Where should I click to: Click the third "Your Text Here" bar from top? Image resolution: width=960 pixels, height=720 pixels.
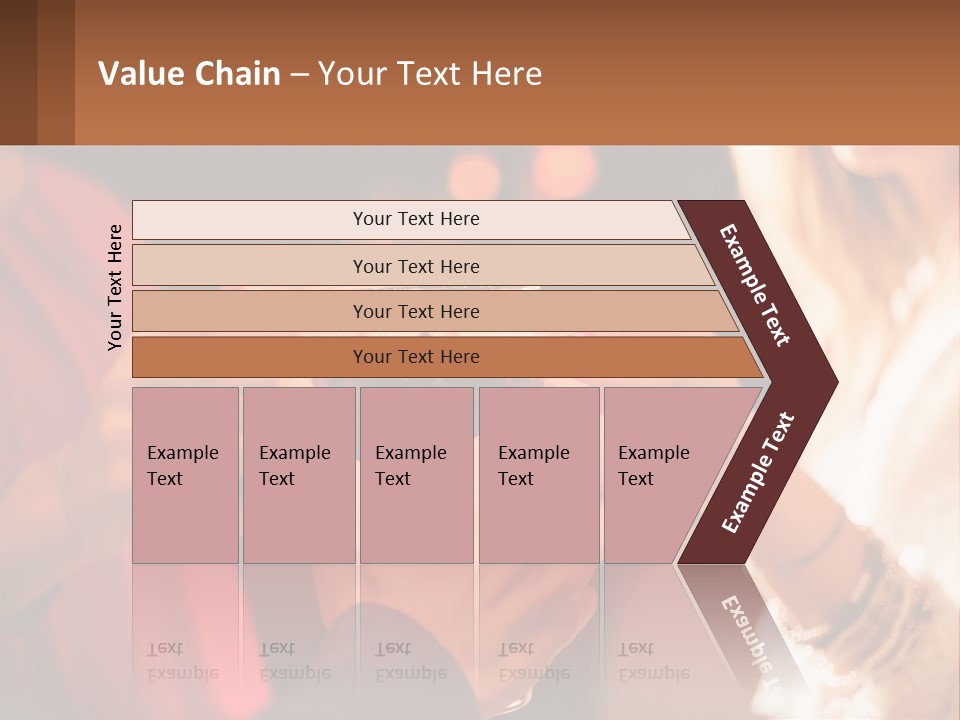[415, 311]
